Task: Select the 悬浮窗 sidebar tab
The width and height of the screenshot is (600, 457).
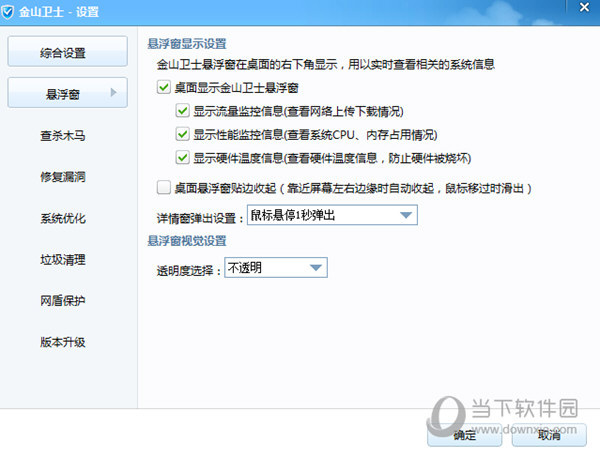Action: [67, 93]
